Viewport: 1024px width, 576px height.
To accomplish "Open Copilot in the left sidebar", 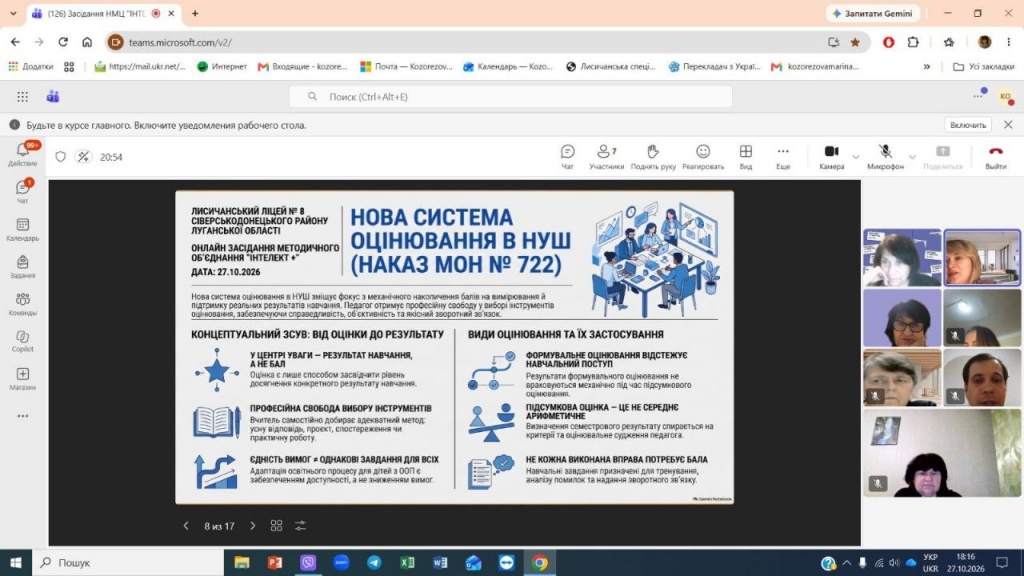I will 23,341.
